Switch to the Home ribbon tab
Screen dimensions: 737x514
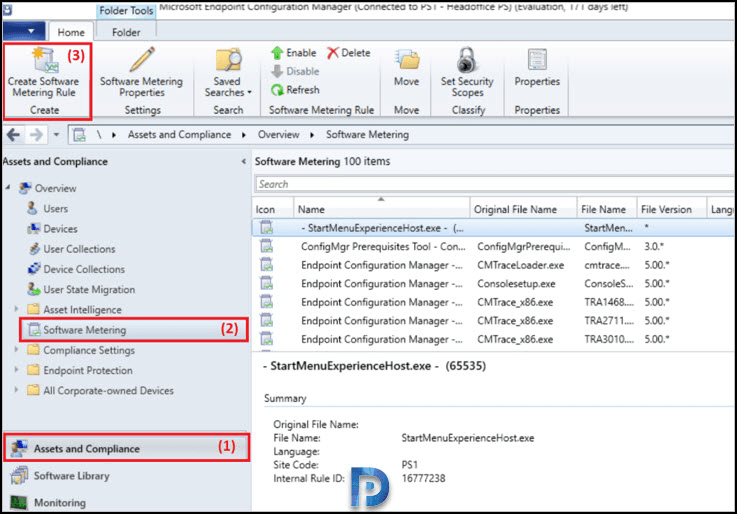click(71, 32)
